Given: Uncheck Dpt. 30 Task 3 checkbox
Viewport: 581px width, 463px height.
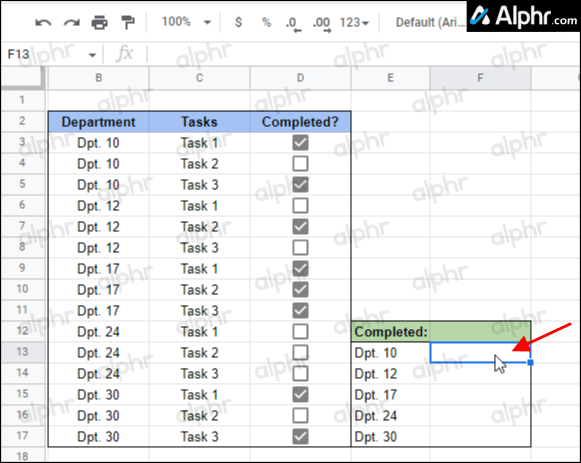Looking at the screenshot, I should tap(300, 436).
